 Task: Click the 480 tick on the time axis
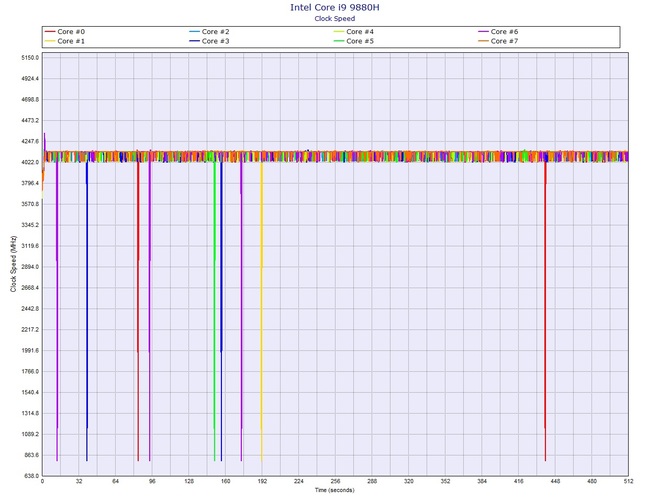[592, 481]
